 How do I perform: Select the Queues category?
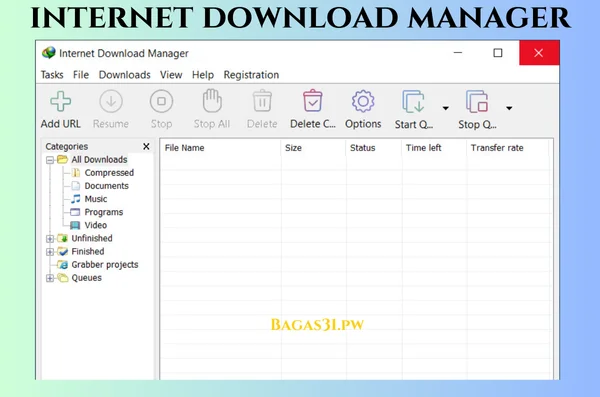86,278
